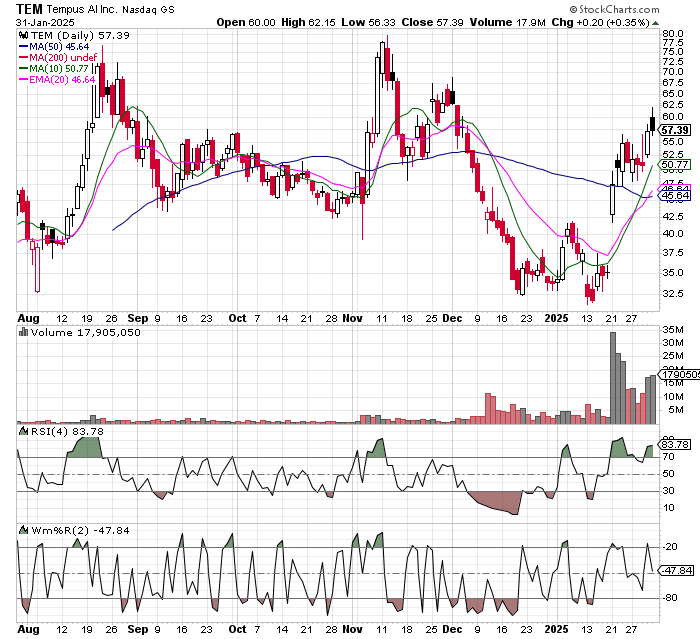Click the -47.84 tag on Wm%R axis
The height and width of the screenshot is (639, 700).
(x=676, y=571)
